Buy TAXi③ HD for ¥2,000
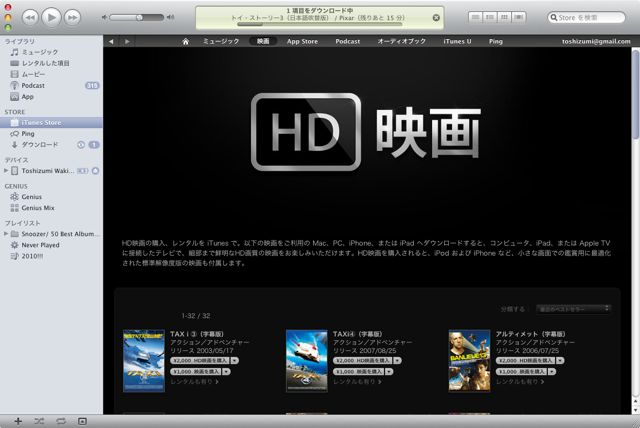Viewport: 640px width, 428px height. tap(200, 361)
